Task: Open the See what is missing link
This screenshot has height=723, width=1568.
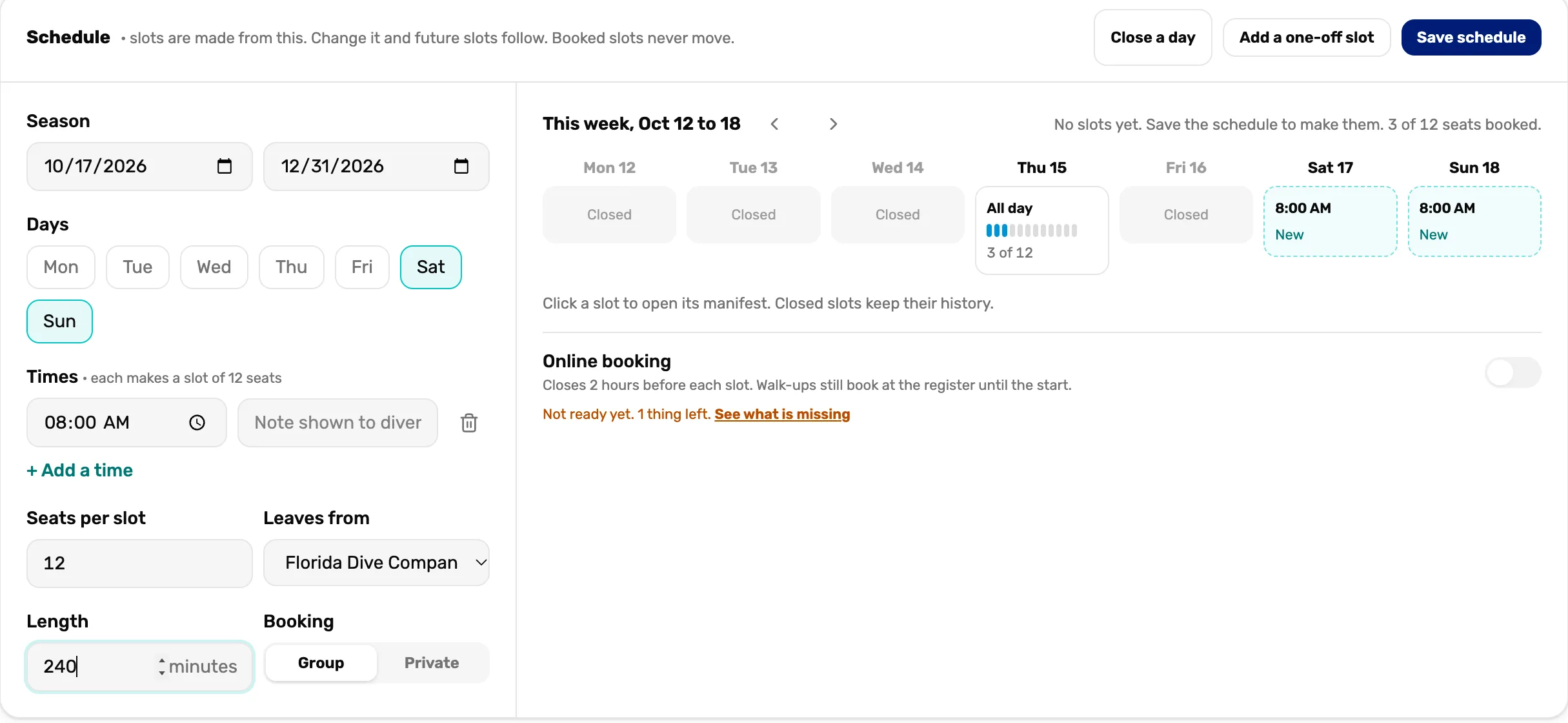Action: (x=782, y=414)
